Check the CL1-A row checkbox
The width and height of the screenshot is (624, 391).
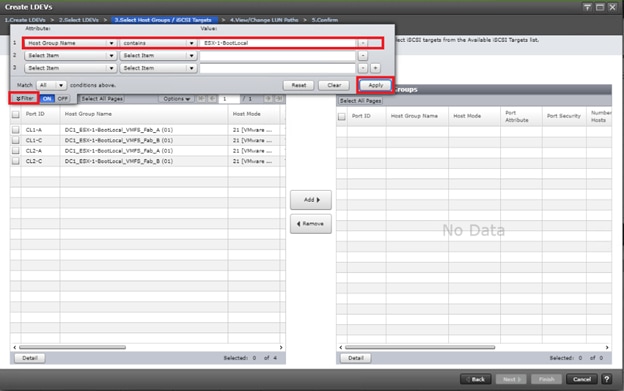pos(16,130)
